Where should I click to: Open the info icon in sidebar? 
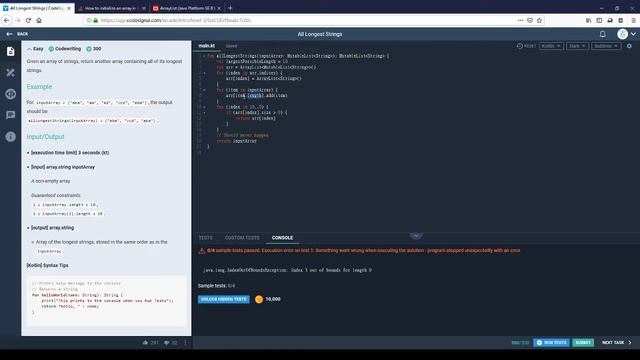tap(11, 136)
